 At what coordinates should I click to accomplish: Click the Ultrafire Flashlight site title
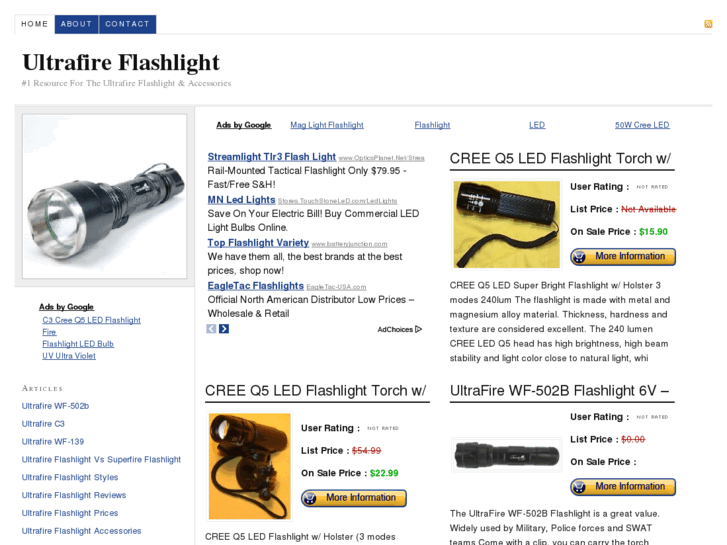tap(121, 63)
